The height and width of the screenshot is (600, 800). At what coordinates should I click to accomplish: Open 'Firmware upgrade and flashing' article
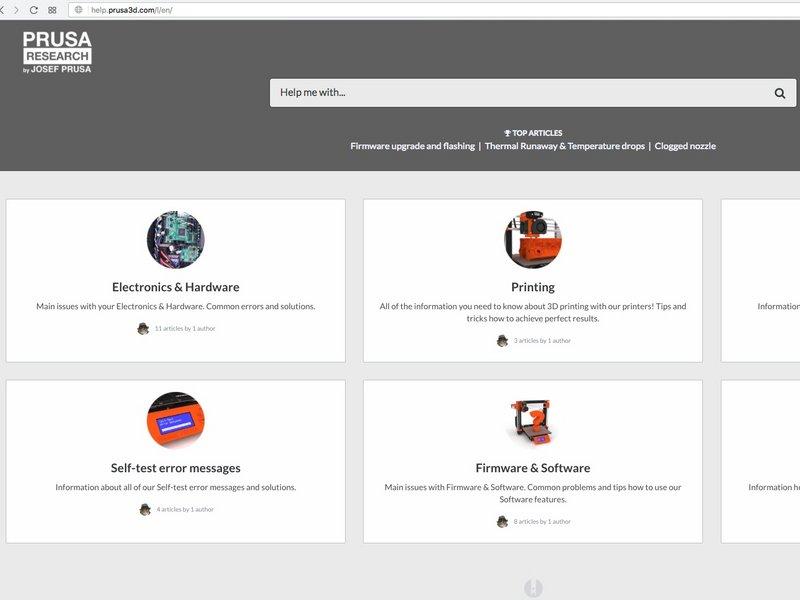[412, 146]
